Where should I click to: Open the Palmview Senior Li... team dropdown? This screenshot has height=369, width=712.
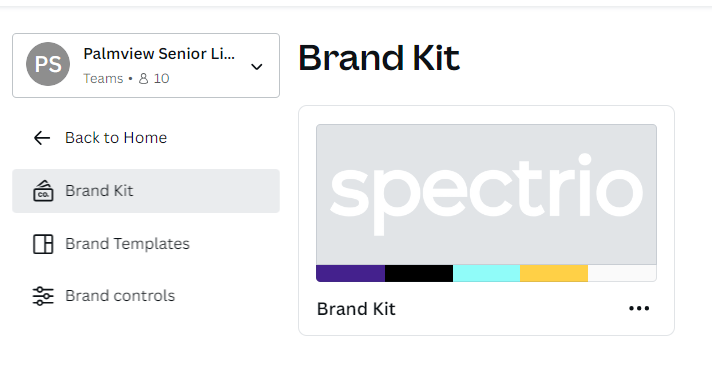pyautogui.click(x=146, y=65)
